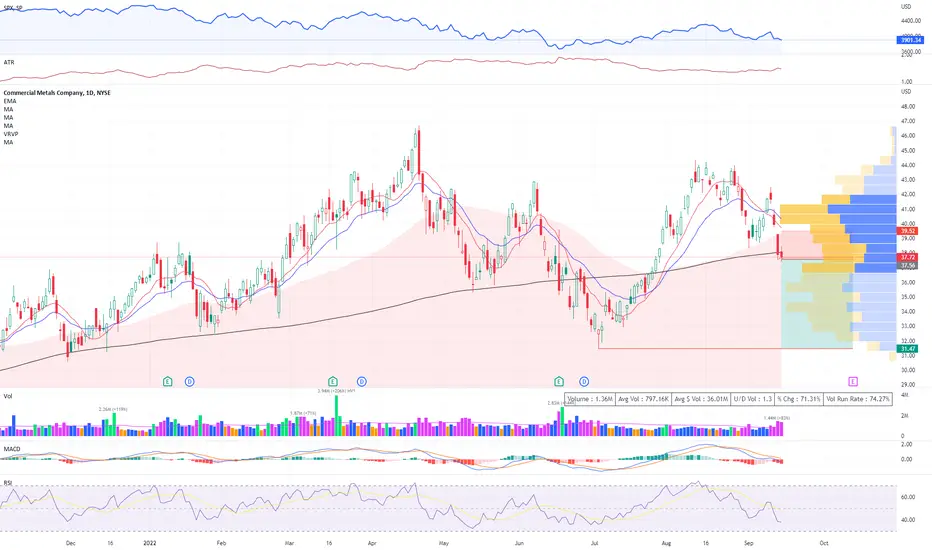Click the 48.00 tick on the price scale
Viewport: 932px width, 550px height.
(x=908, y=107)
